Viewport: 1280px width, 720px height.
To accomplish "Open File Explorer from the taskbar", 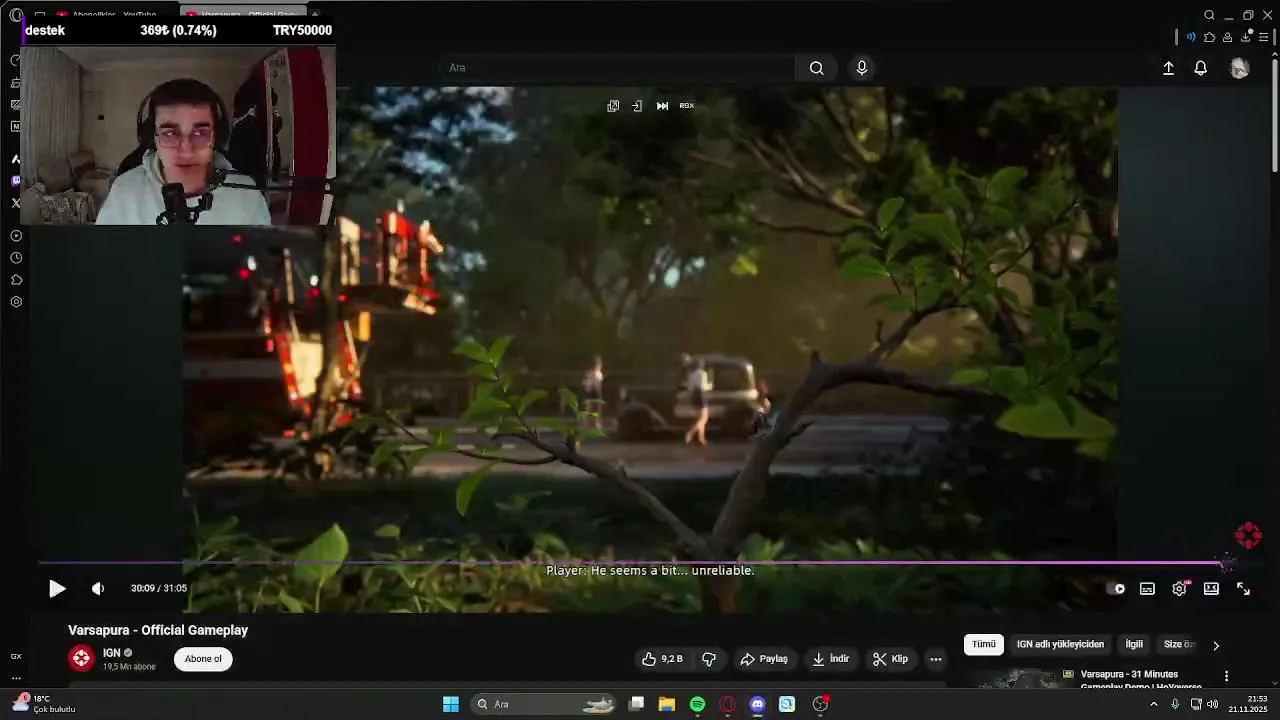I will (x=667, y=704).
